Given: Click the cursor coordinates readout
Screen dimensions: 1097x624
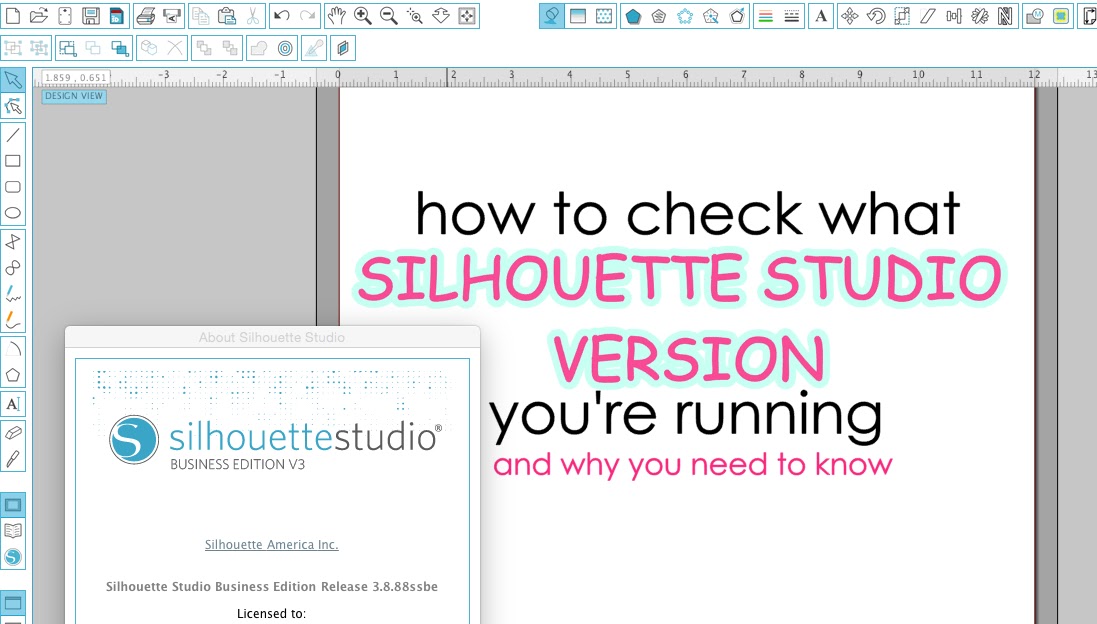Looking at the screenshot, I should click(x=76, y=78).
